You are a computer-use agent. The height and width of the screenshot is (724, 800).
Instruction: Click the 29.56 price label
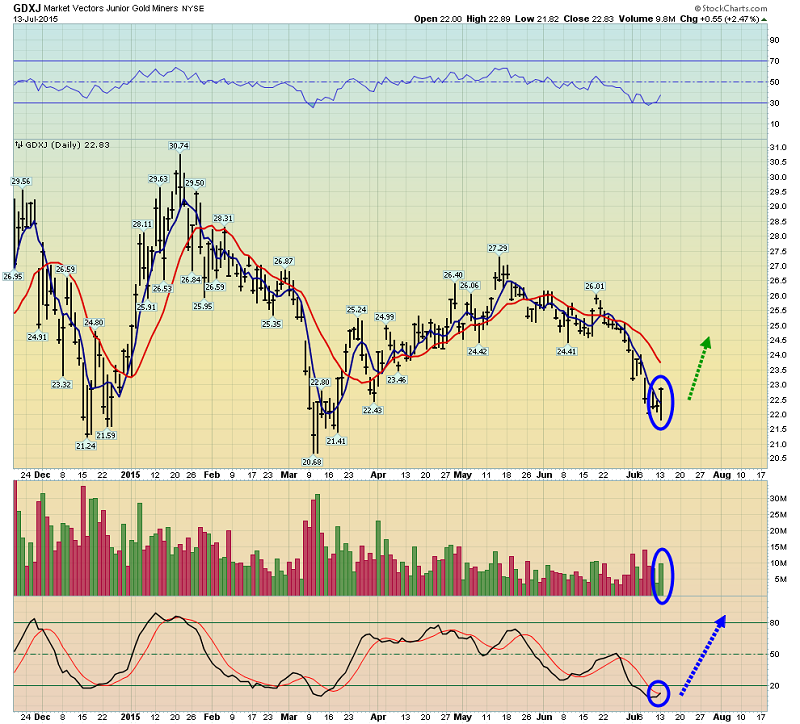pos(21,181)
